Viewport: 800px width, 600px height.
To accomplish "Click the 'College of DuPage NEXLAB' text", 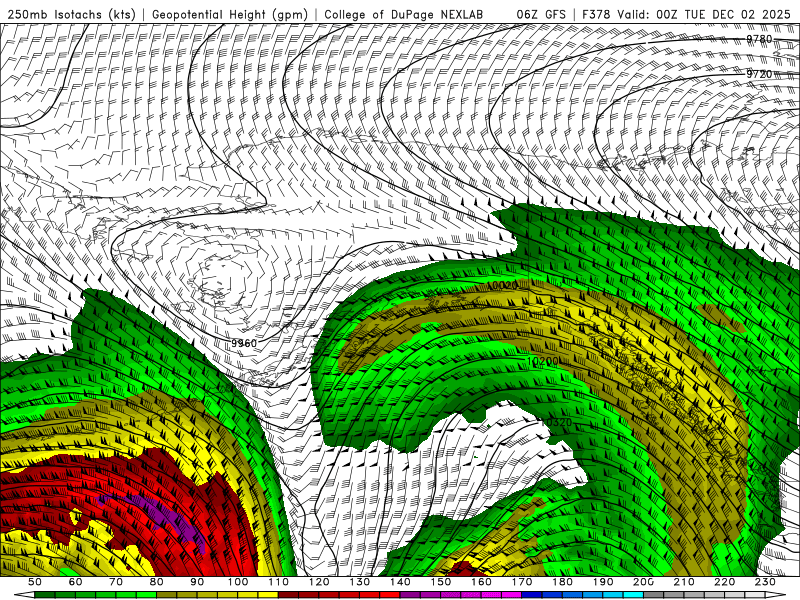I will 403,14.
